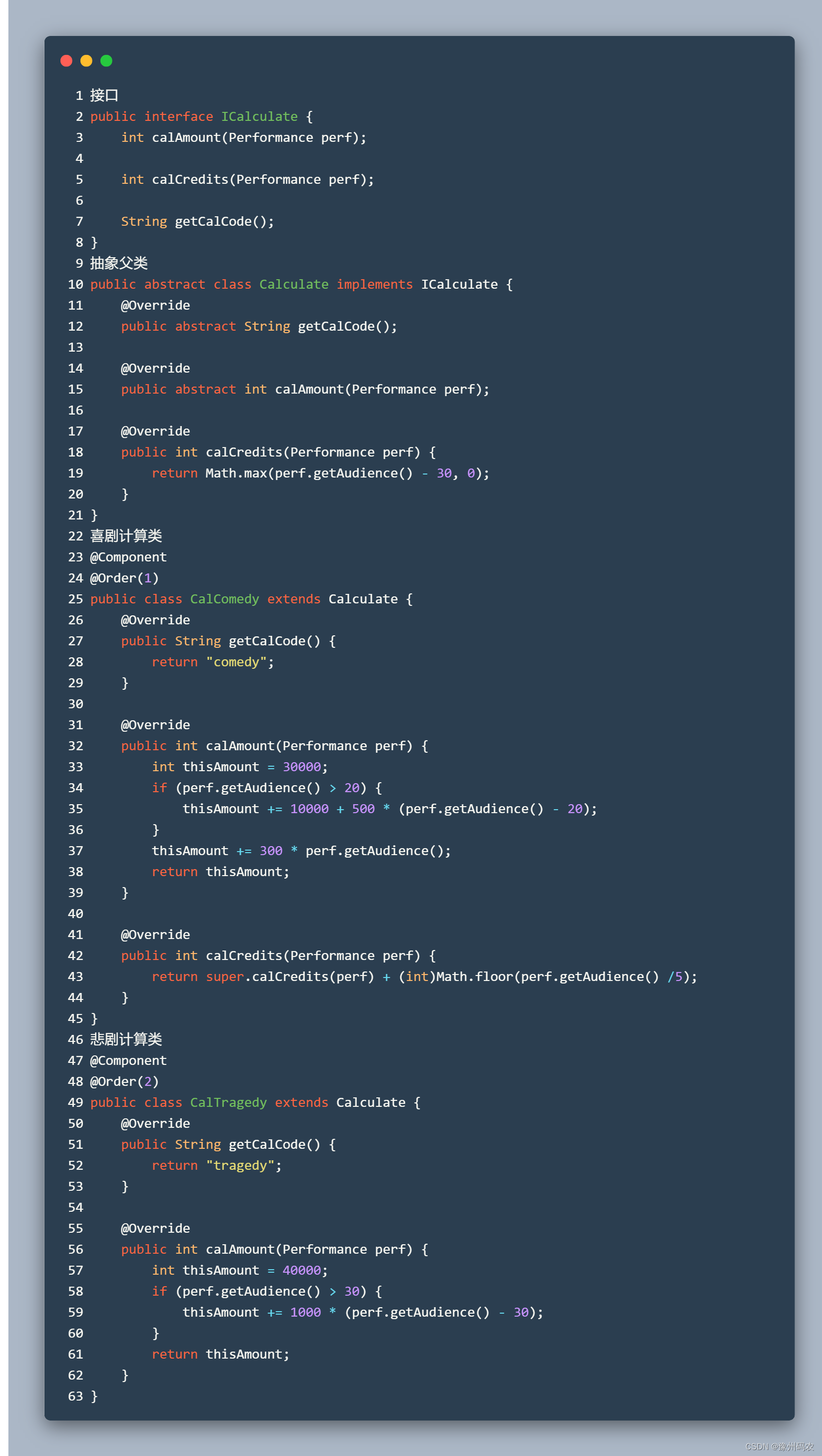Click 'String getCalCode();' on line 7

click(198, 221)
